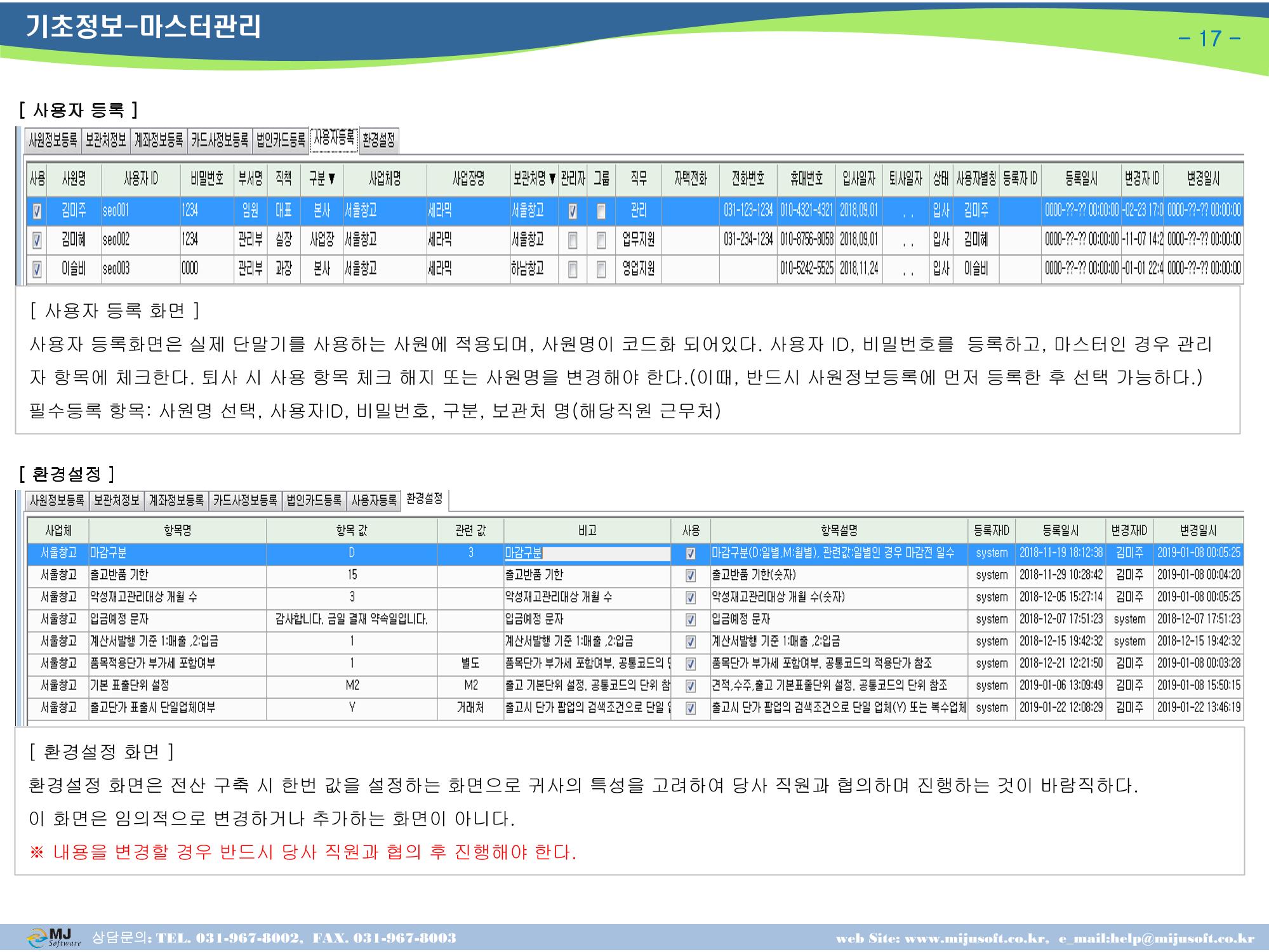Viewport: 1269px width, 952px height.
Task: Select user ID cell seo002
Action: click(140, 240)
